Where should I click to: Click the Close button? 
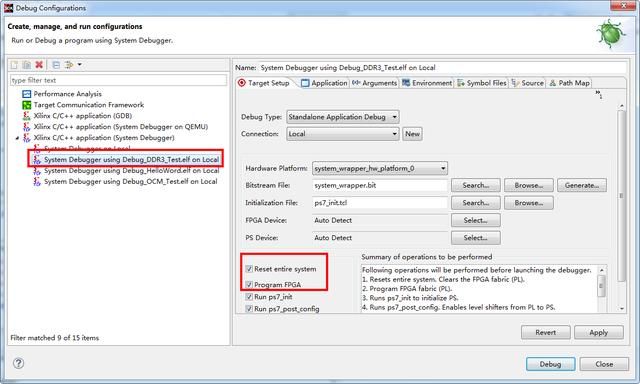pyautogui.click(x=604, y=364)
